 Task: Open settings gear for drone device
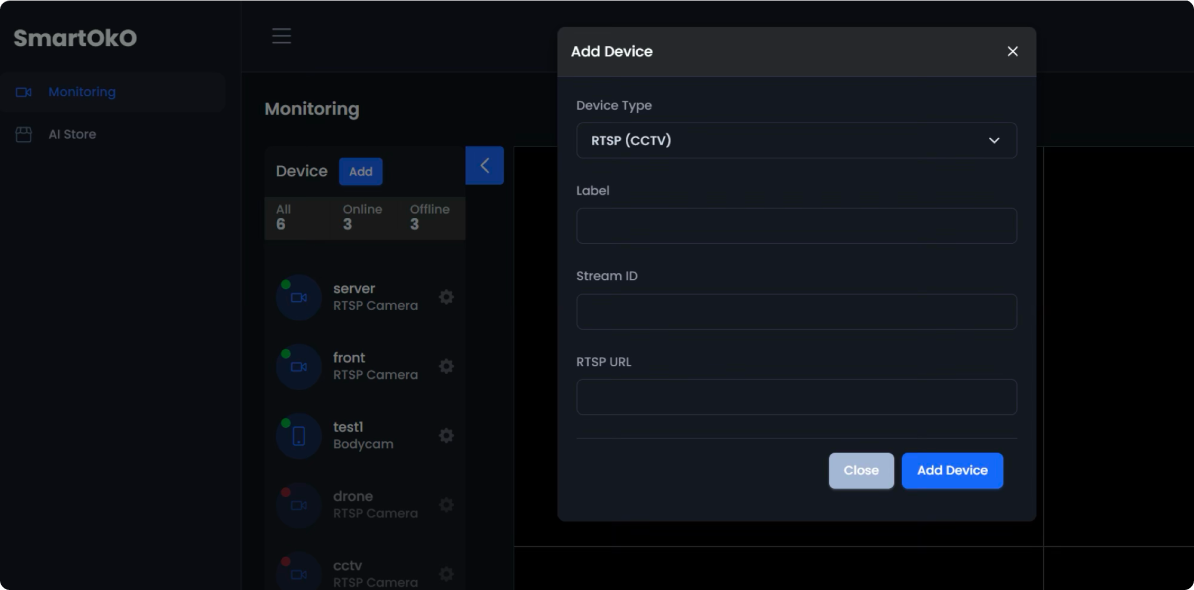coord(447,505)
